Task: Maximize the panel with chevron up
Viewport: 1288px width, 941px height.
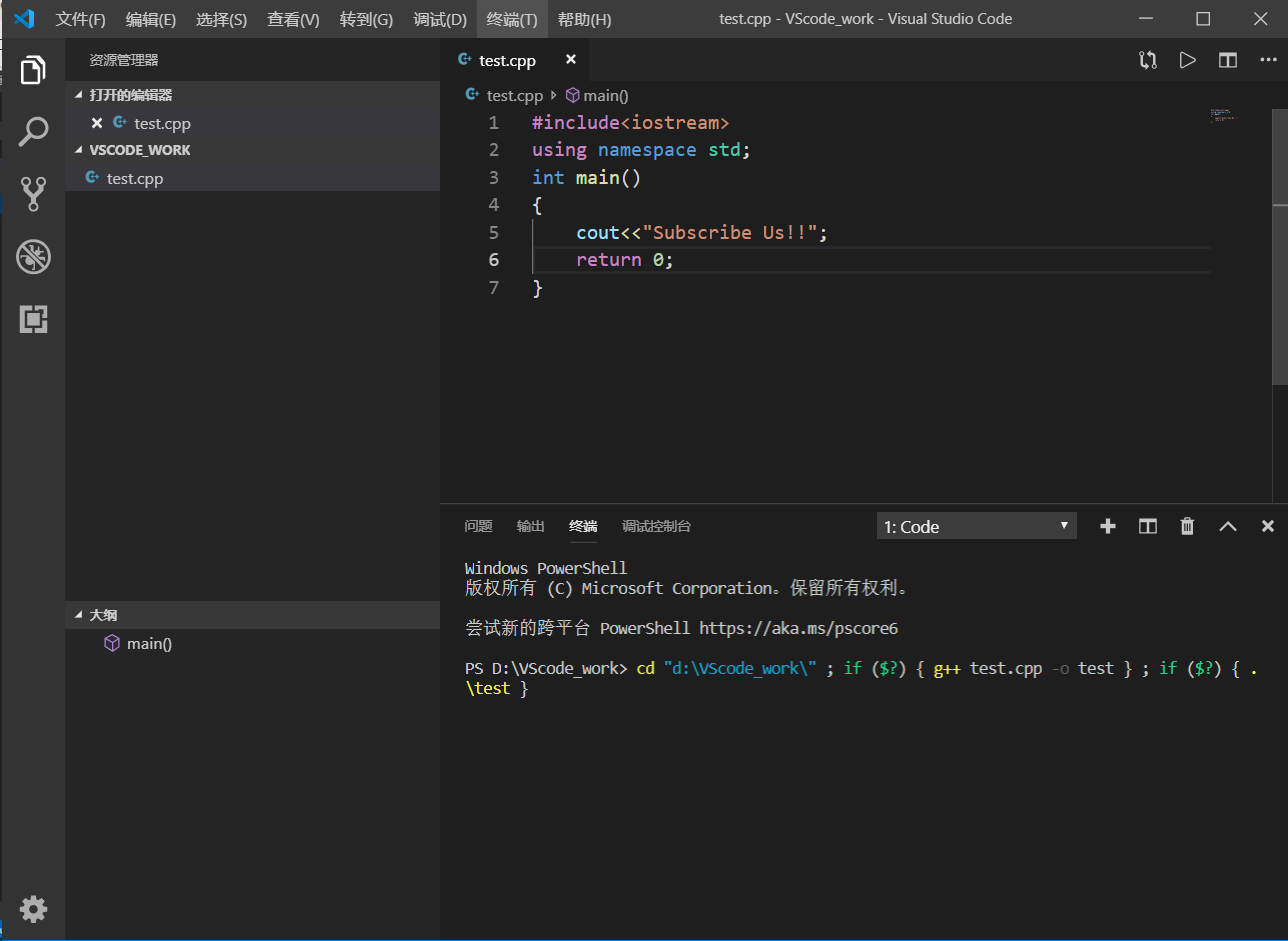Action: [1227, 526]
